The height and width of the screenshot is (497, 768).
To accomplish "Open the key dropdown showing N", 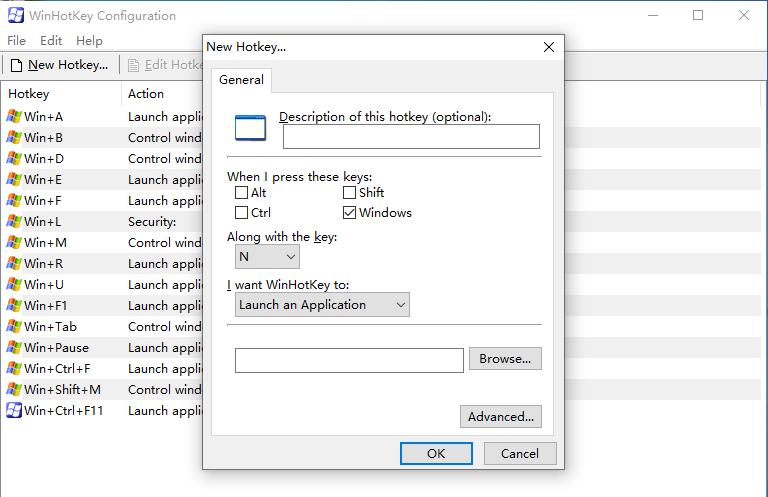I will [267, 257].
